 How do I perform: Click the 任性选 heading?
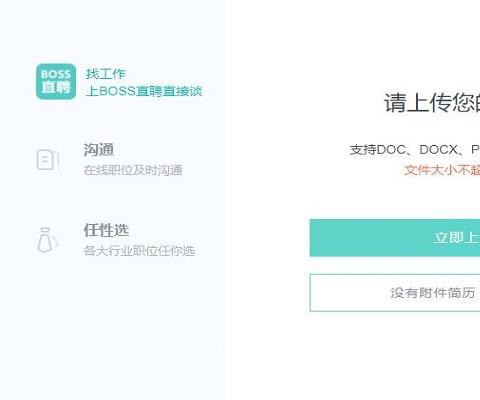(x=106, y=230)
